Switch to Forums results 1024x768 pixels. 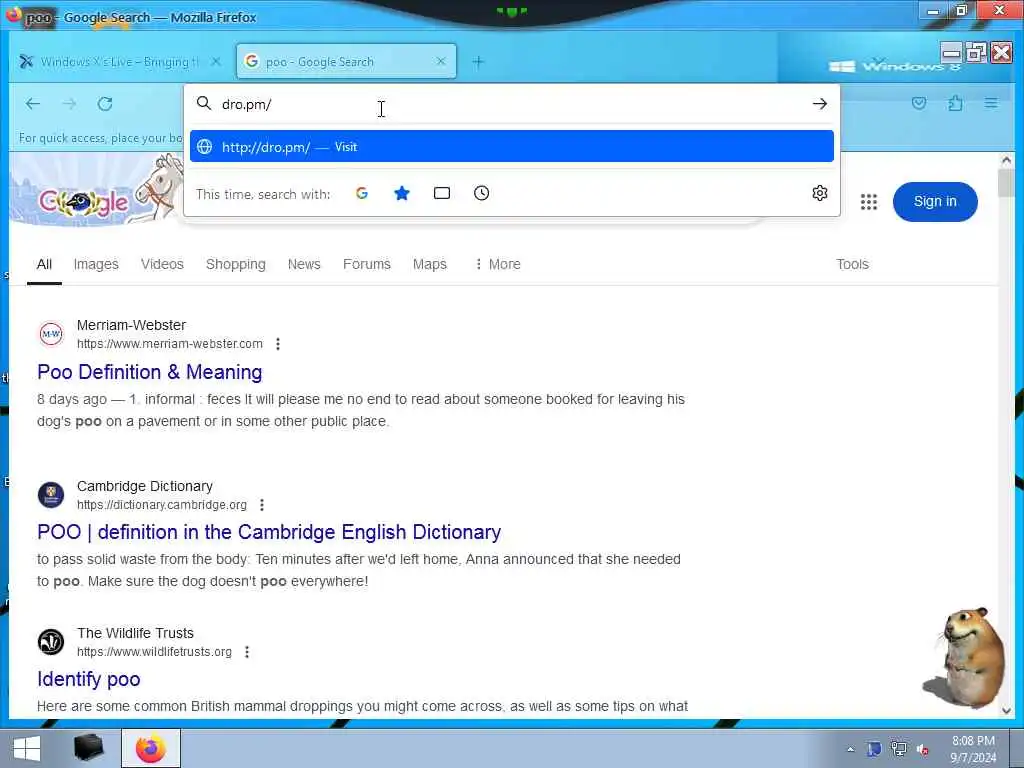(367, 264)
